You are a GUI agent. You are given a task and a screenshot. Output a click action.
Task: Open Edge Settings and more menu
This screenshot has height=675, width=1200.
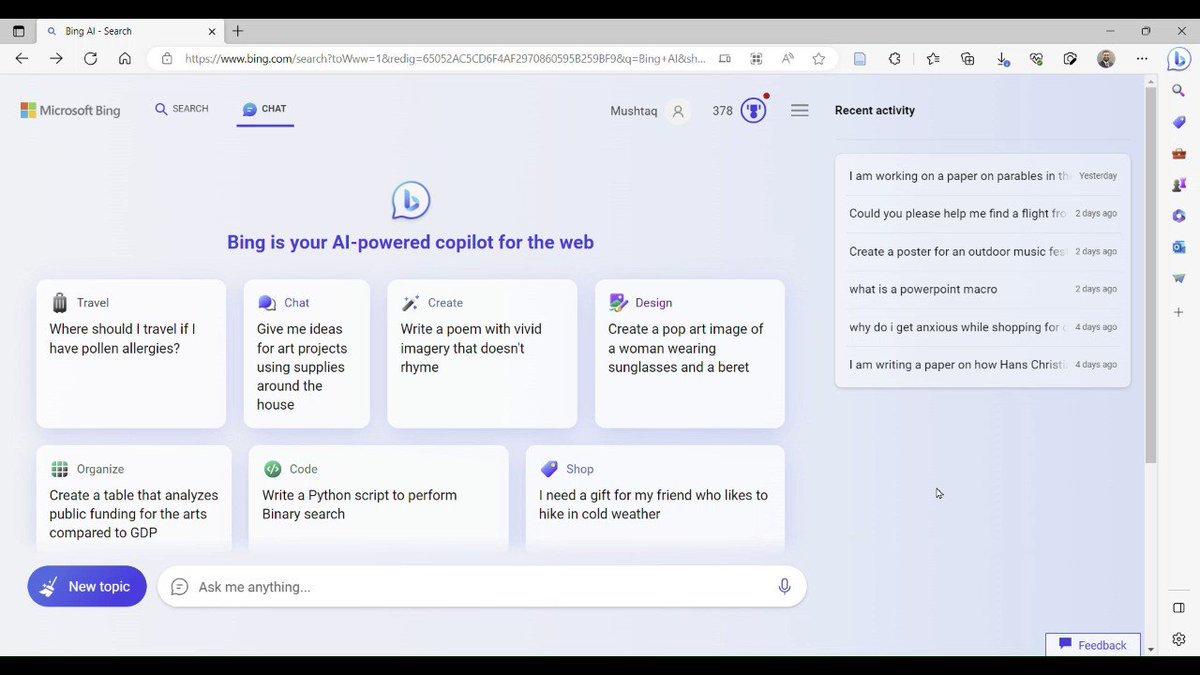pyautogui.click(x=1142, y=59)
